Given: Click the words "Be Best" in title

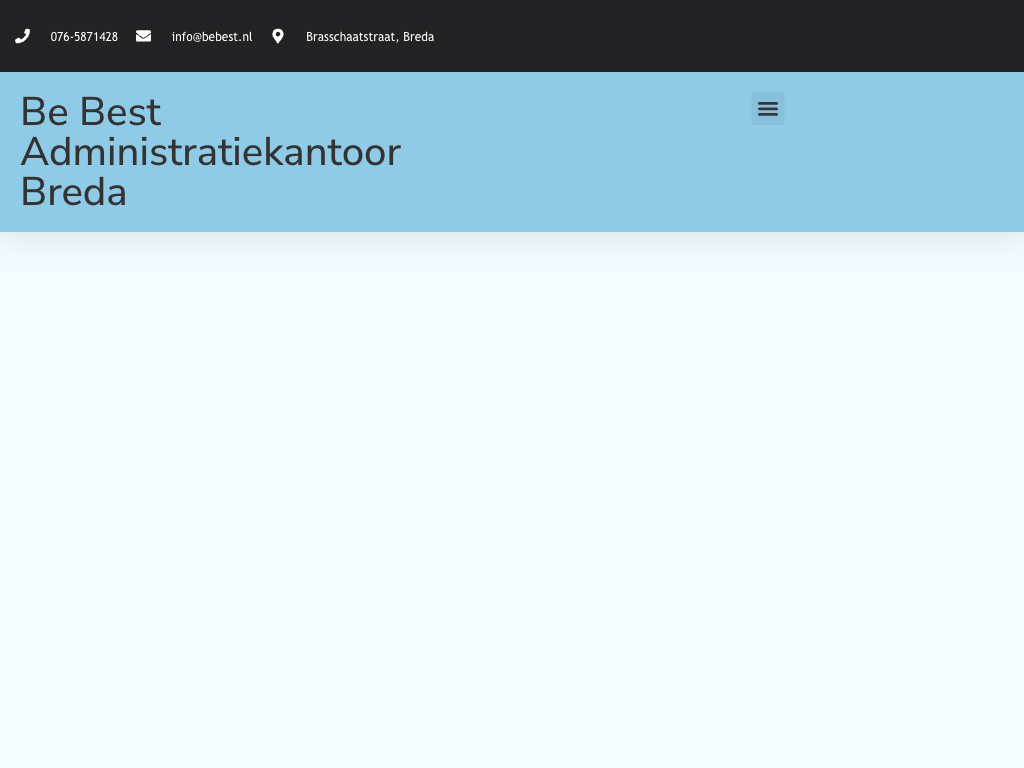Looking at the screenshot, I should click(90, 112).
